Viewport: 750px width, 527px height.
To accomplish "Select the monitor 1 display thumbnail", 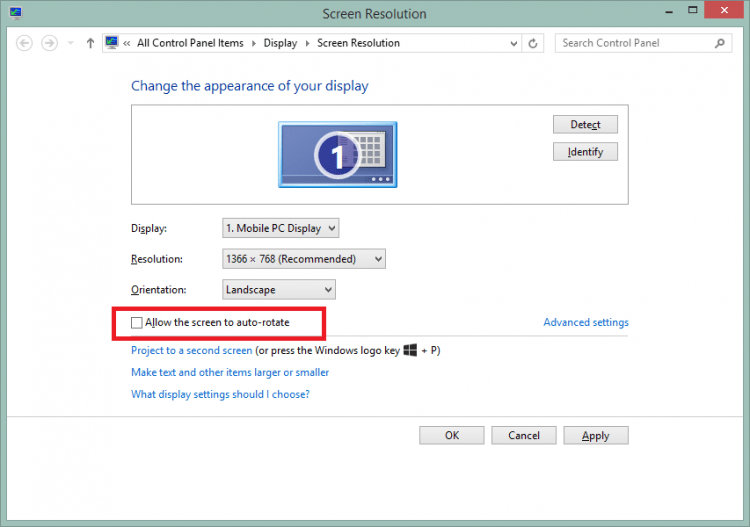I will (x=337, y=153).
